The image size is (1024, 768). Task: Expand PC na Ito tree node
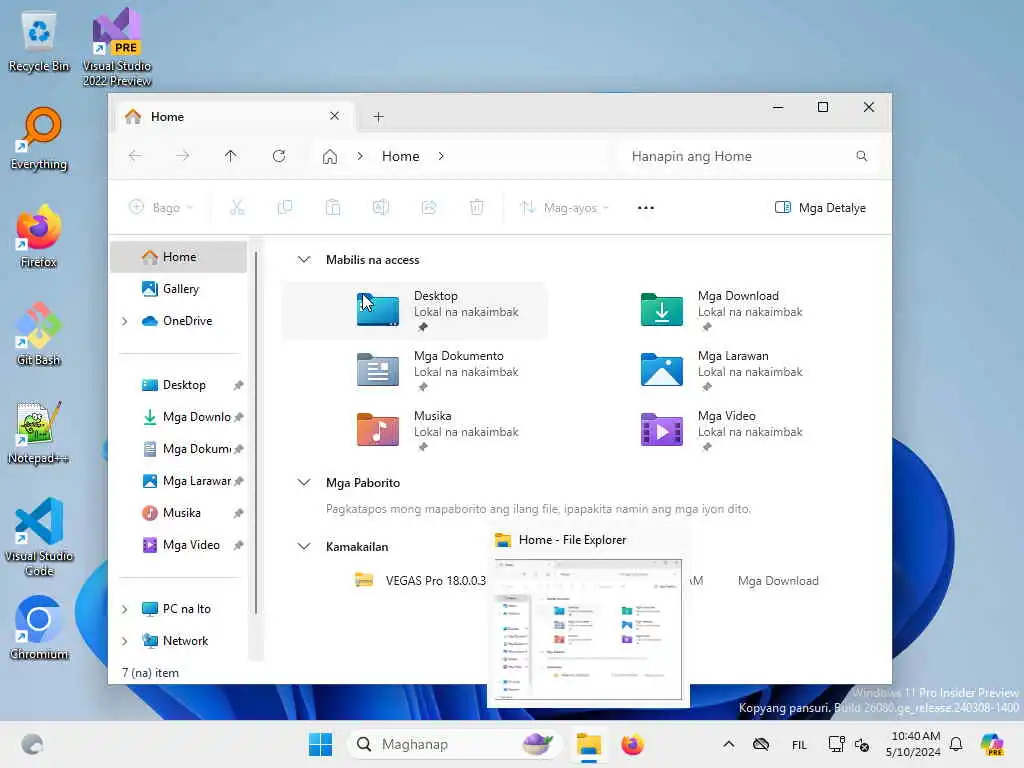click(x=125, y=609)
